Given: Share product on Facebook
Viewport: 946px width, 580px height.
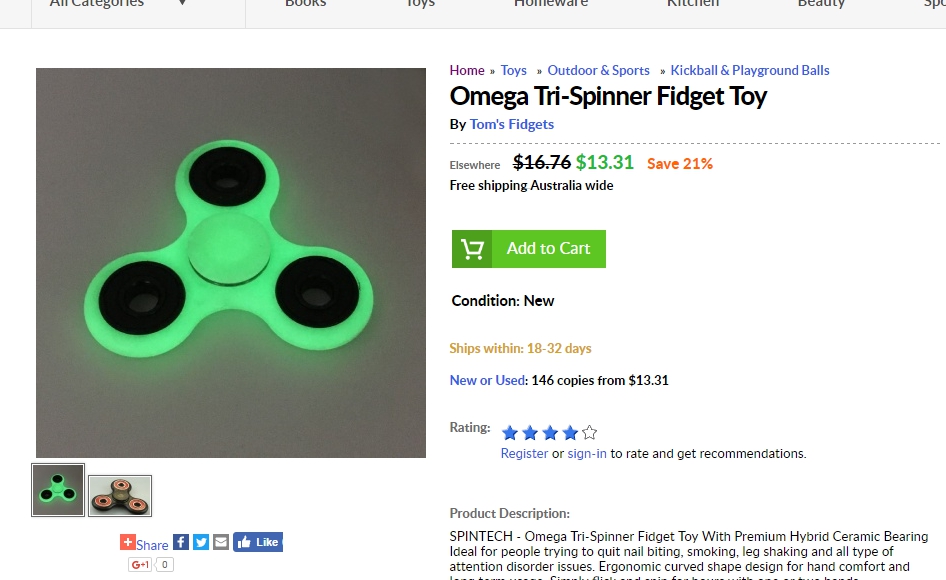Looking at the screenshot, I should pos(181,542).
